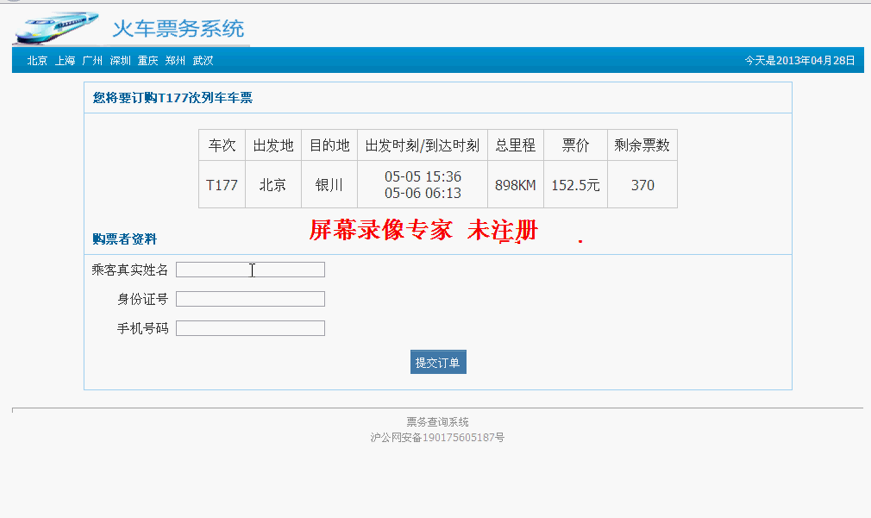Click the 北京 departure cell in table

coord(273,185)
